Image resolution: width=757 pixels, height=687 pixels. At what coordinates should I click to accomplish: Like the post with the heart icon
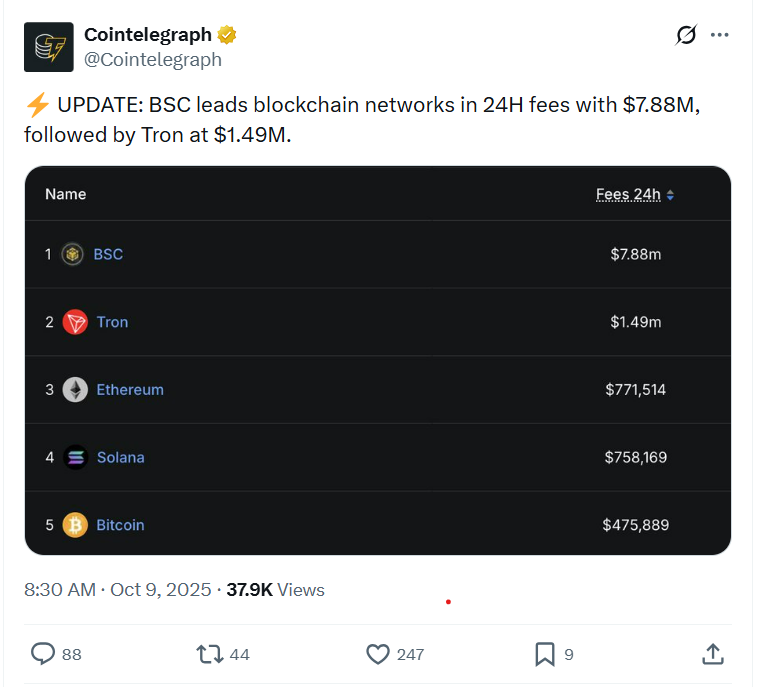pos(377,654)
